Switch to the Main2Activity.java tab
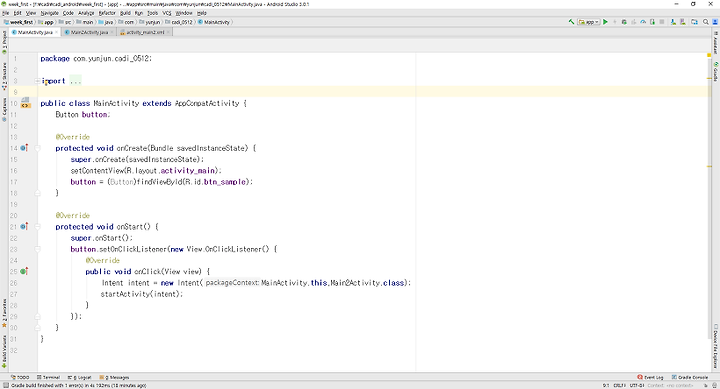The width and height of the screenshot is (720, 389). point(89,32)
